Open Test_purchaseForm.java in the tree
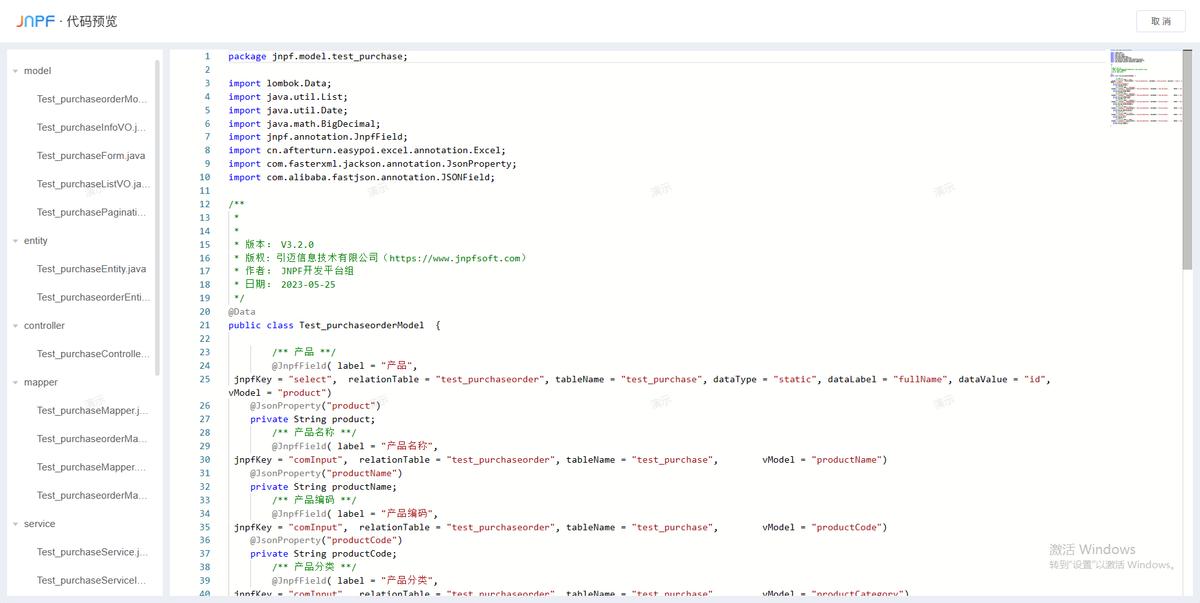The image size is (1200, 603). coord(91,156)
